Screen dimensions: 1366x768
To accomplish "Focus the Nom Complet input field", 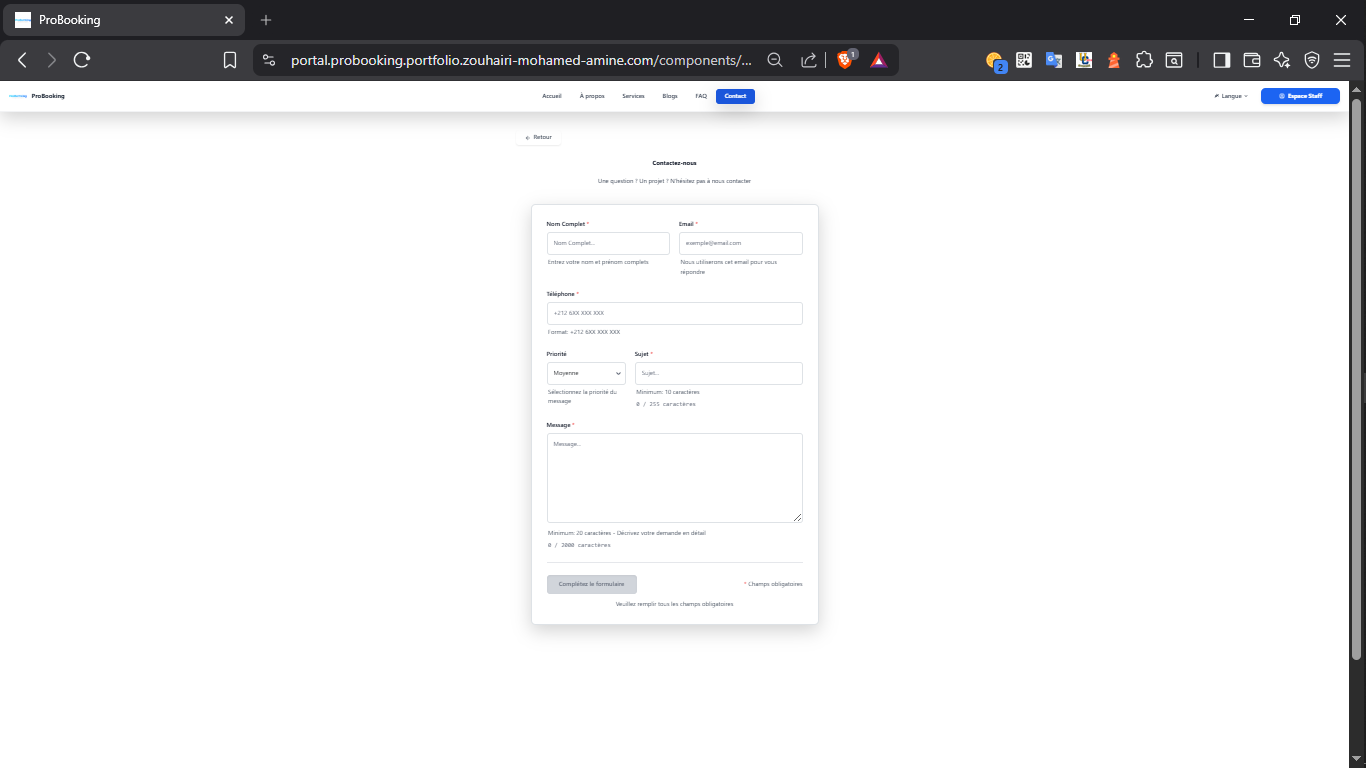I will click(608, 243).
